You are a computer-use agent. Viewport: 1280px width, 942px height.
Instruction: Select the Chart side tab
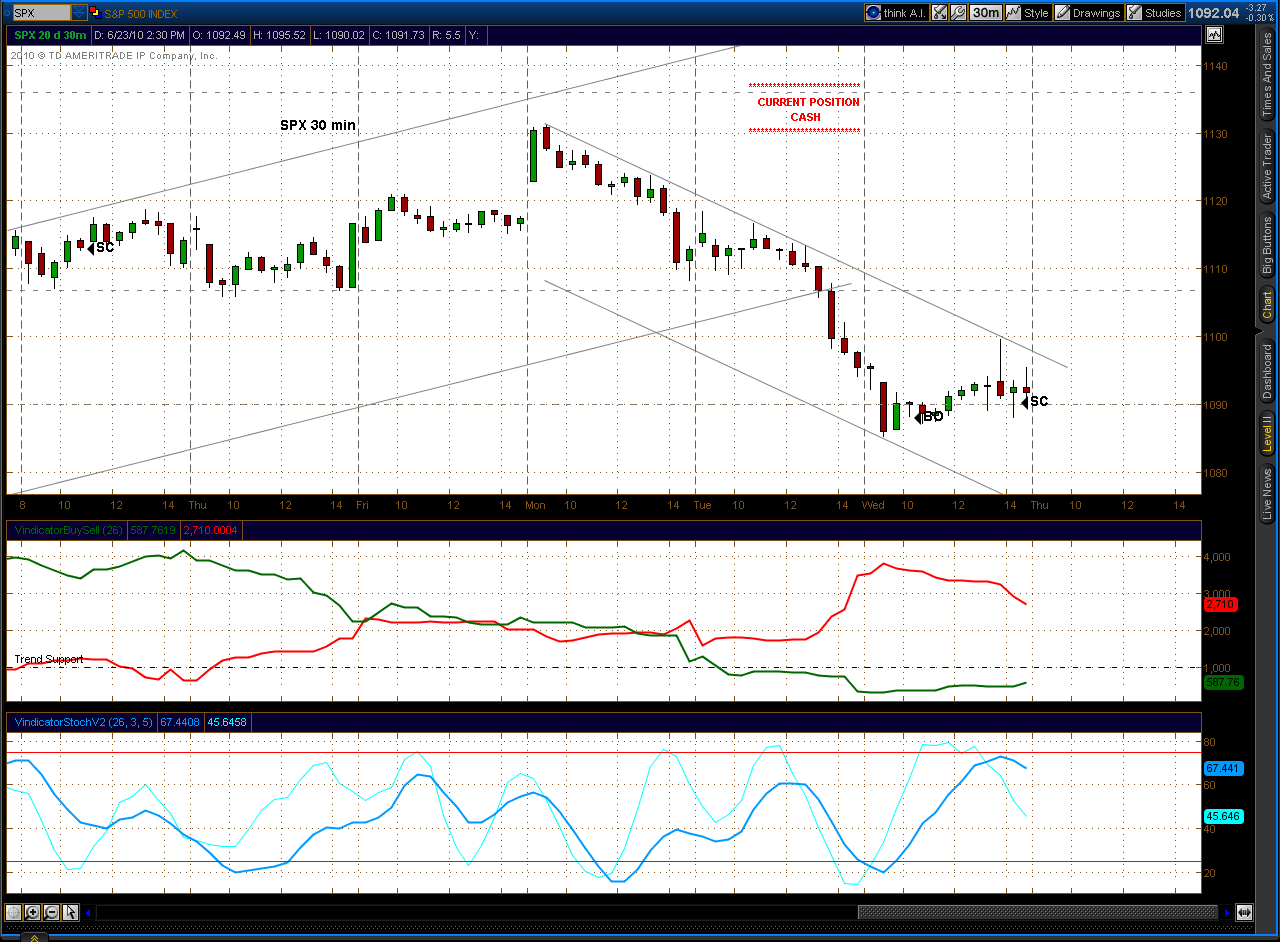coord(1267,305)
